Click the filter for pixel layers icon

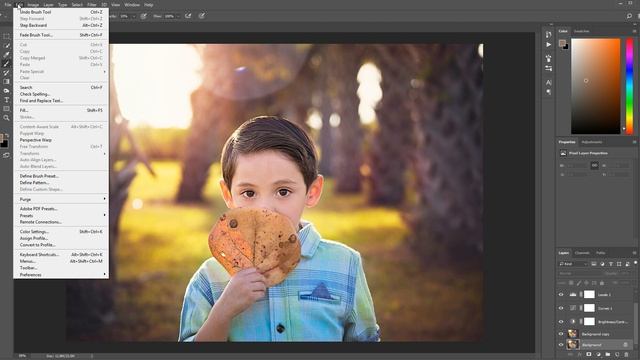point(593,264)
